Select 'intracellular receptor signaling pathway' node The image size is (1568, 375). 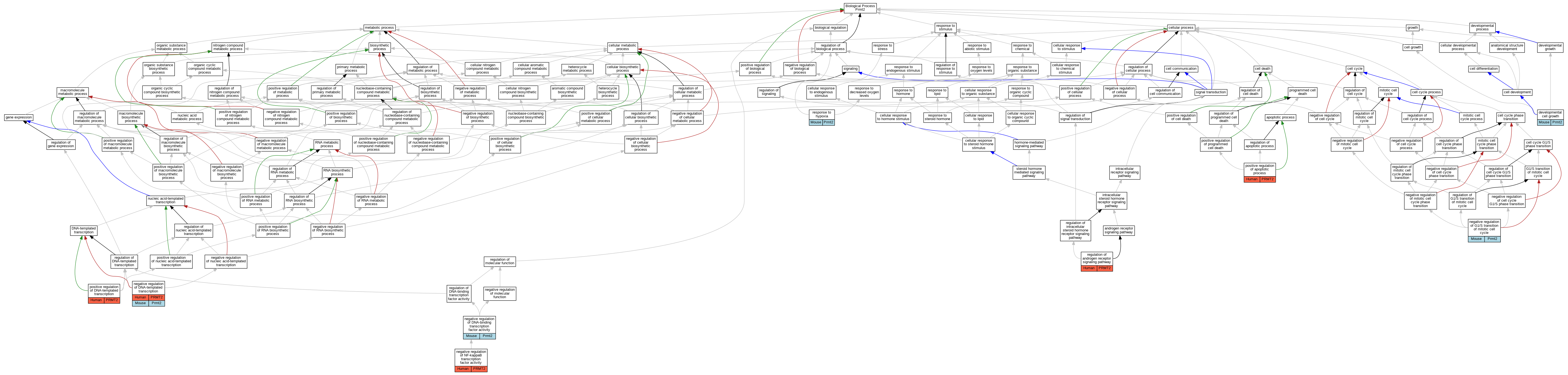(x=1124, y=172)
